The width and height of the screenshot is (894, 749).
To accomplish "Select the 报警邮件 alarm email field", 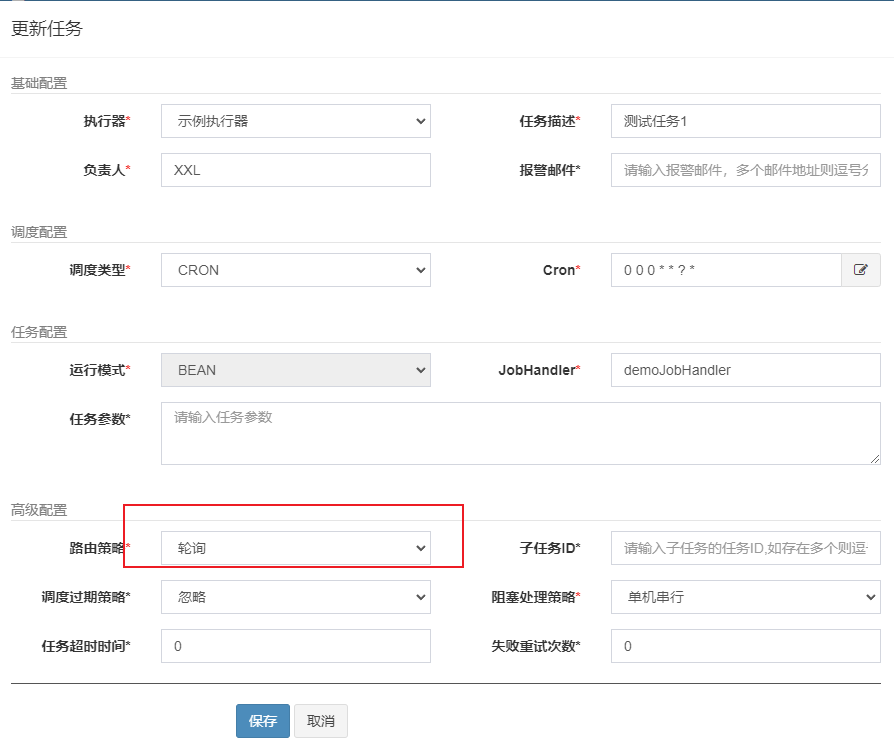I will pos(745,170).
